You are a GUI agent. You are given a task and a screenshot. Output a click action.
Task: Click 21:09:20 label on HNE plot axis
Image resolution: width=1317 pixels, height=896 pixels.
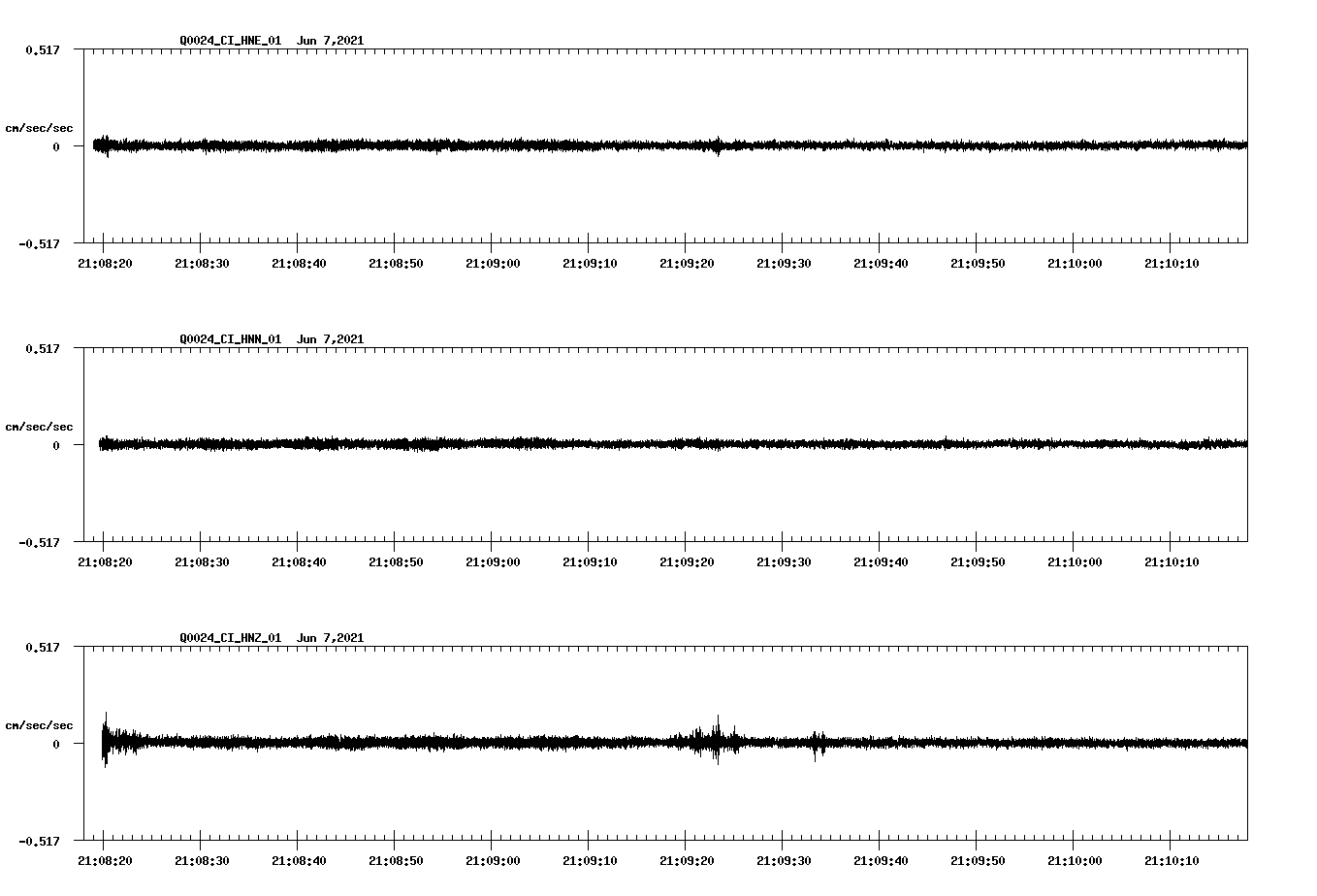(687, 264)
